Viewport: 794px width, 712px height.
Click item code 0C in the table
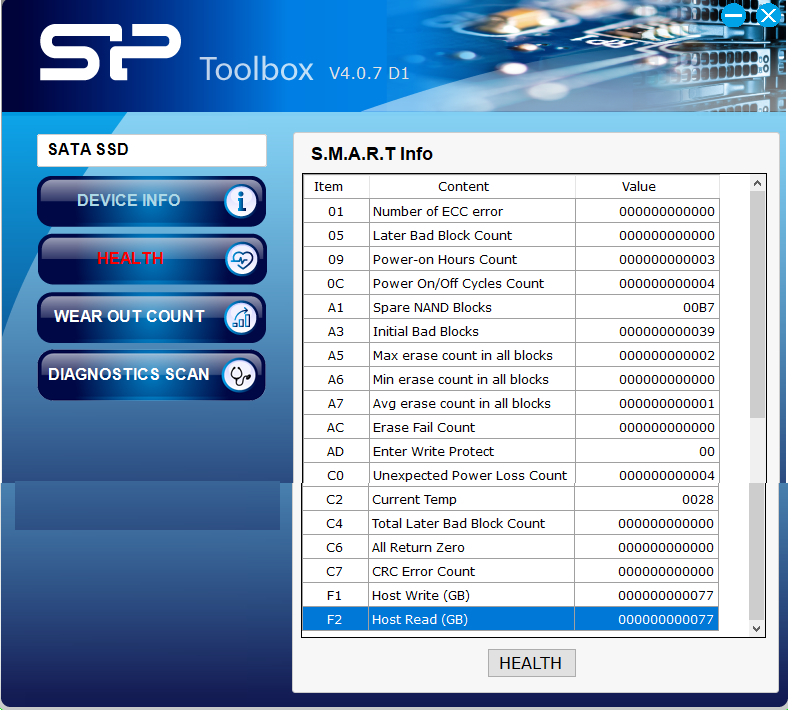336,284
